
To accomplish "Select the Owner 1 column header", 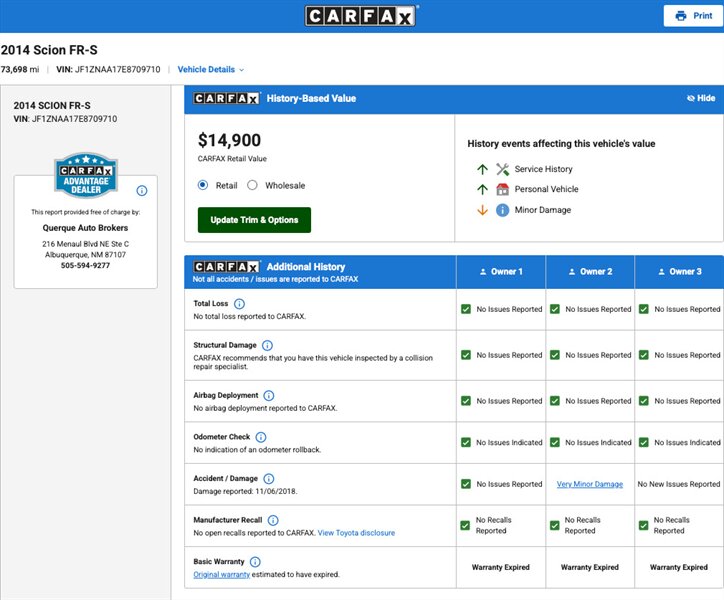I will (x=501, y=272).
